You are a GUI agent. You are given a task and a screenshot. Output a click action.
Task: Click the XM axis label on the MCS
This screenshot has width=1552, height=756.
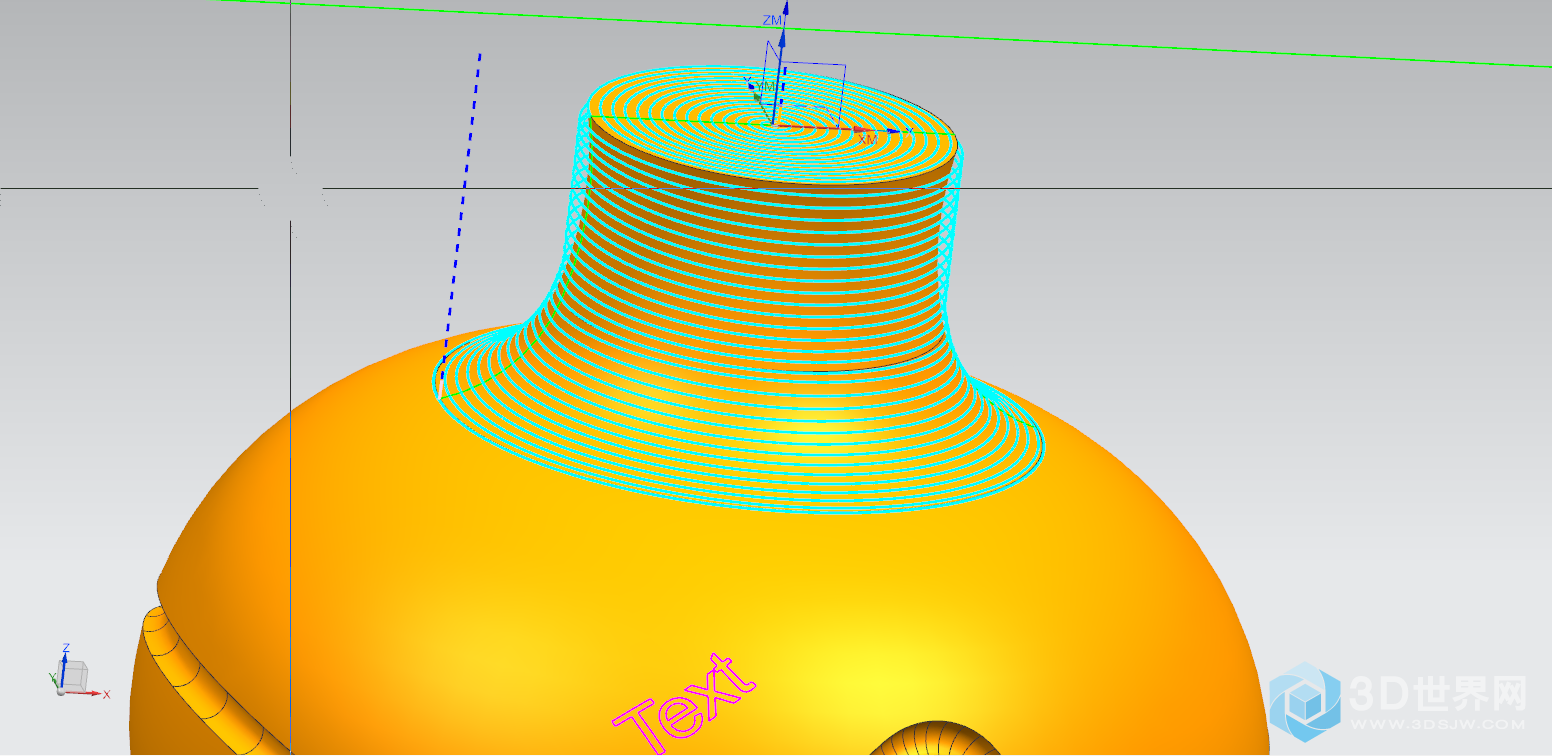[x=867, y=139]
